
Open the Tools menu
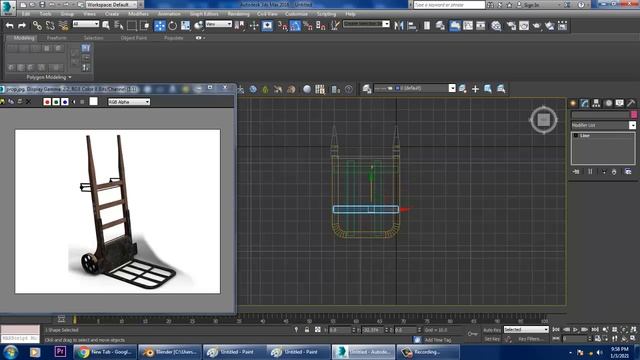click(x=45, y=14)
